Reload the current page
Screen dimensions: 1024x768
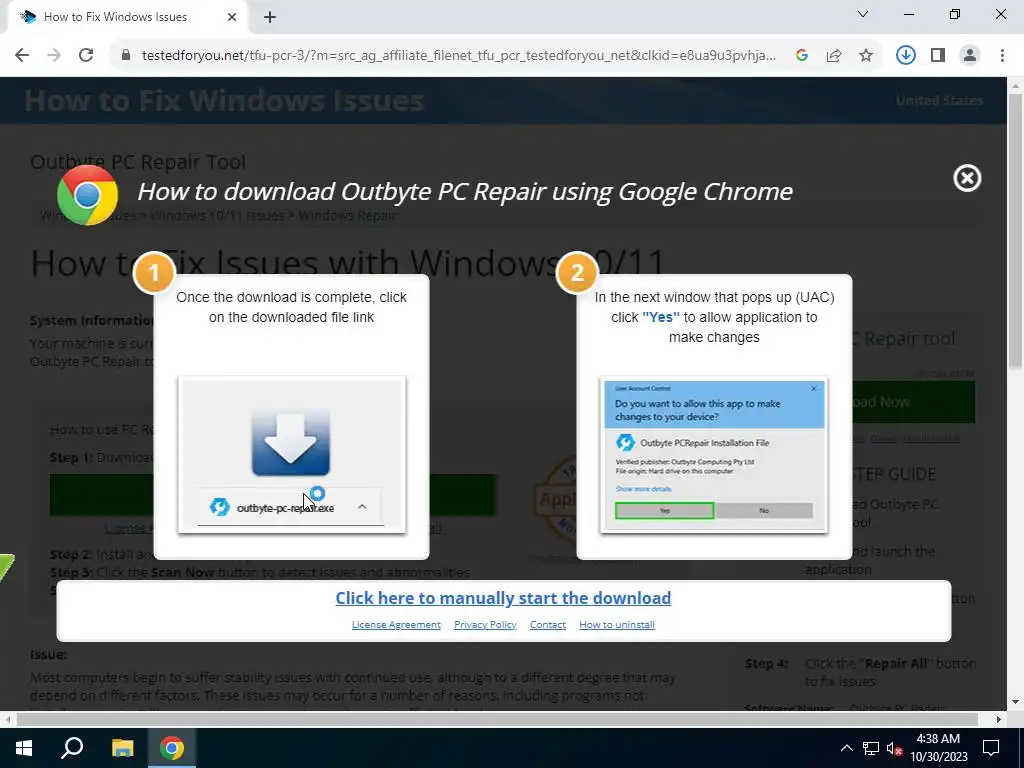pos(86,56)
